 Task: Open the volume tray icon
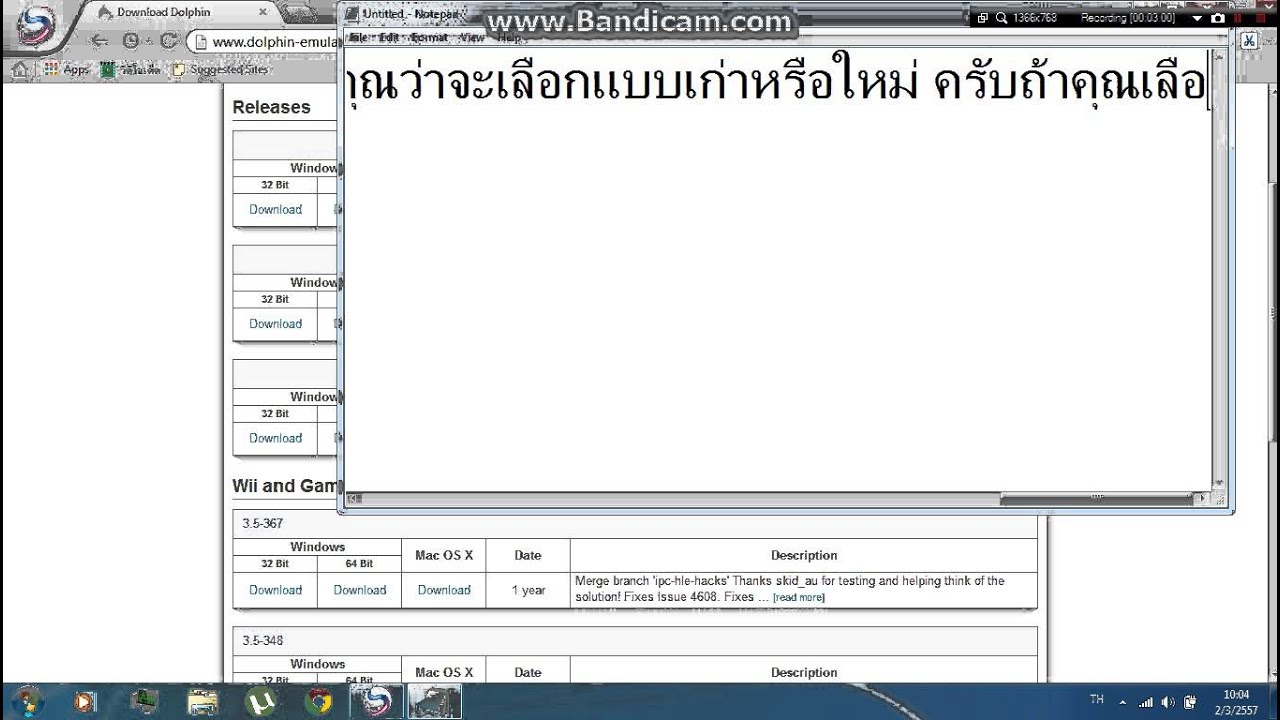(1168, 702)
